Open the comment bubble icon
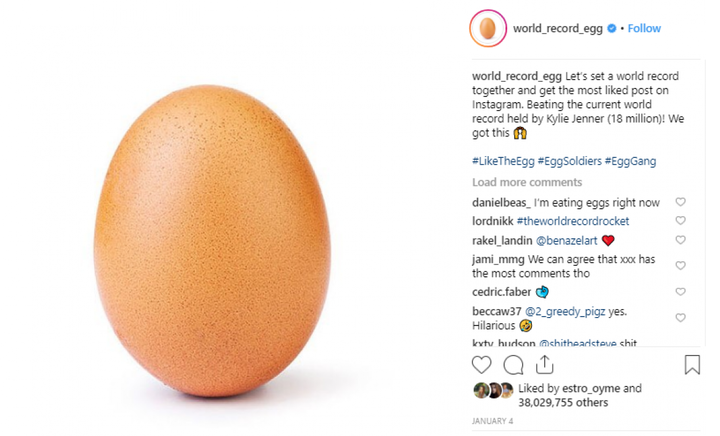720x436 pixels. coord(513,365)
